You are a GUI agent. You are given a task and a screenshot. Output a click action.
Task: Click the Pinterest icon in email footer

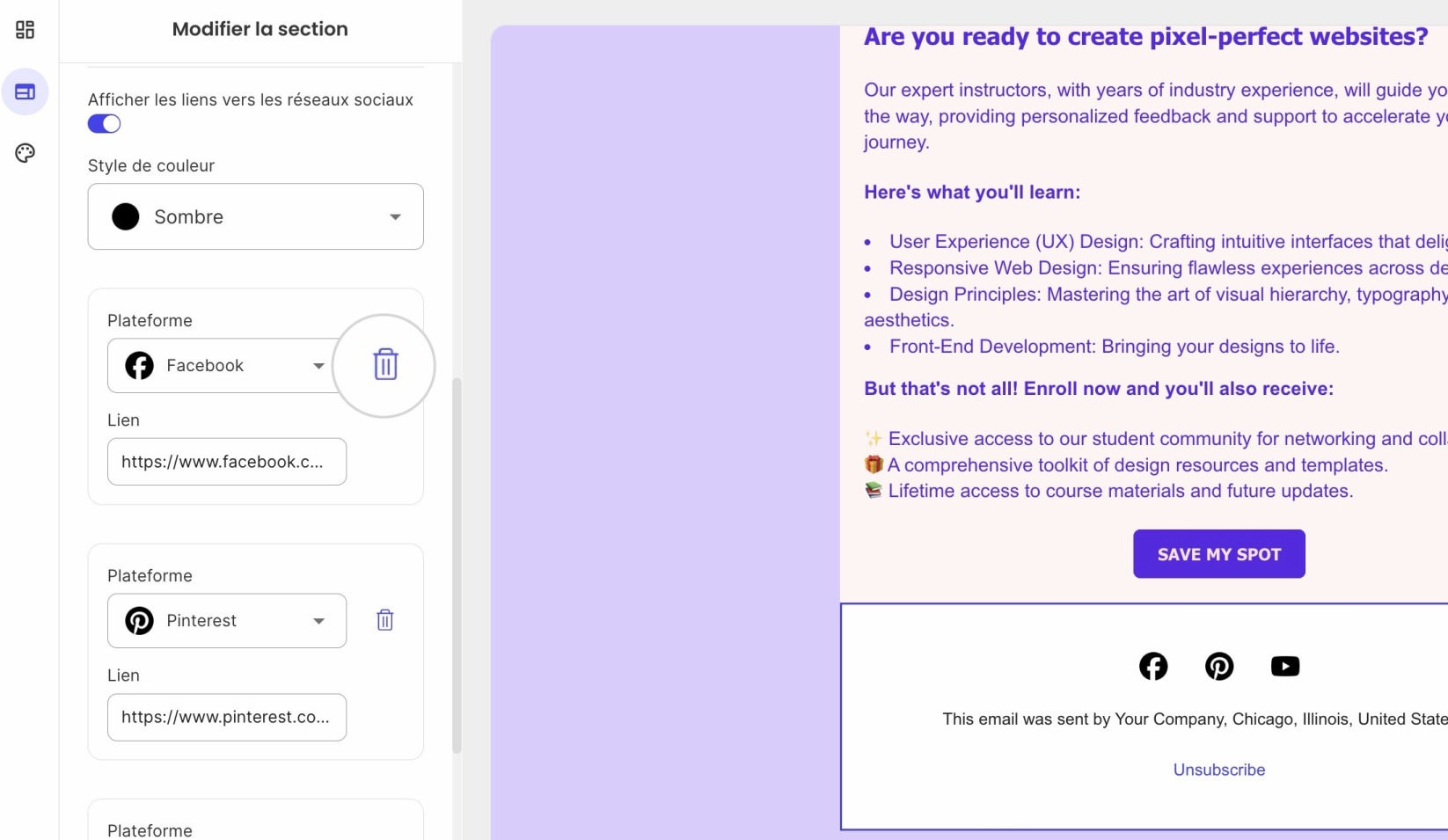[1219, 666]
